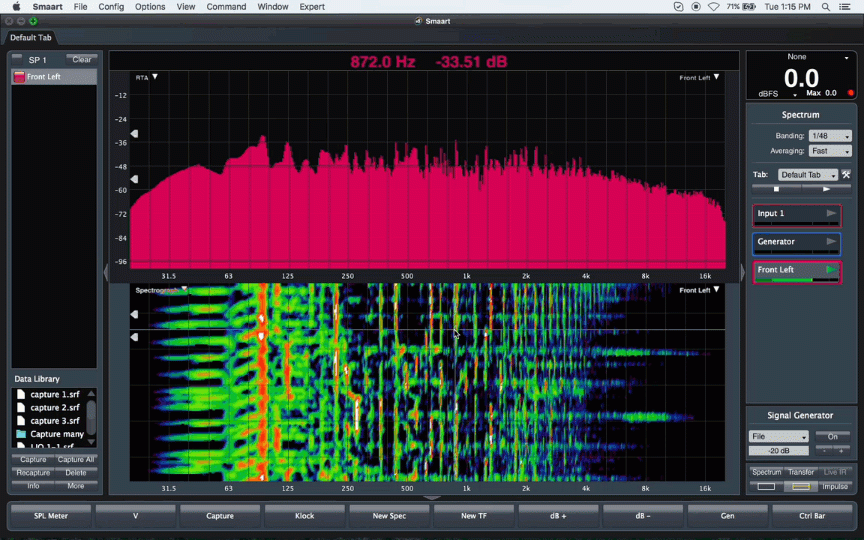Select the split two-pane view layout icon
The height and width of the screenshot is (540, 864).
pyautogui.click(x=800, y=487)
